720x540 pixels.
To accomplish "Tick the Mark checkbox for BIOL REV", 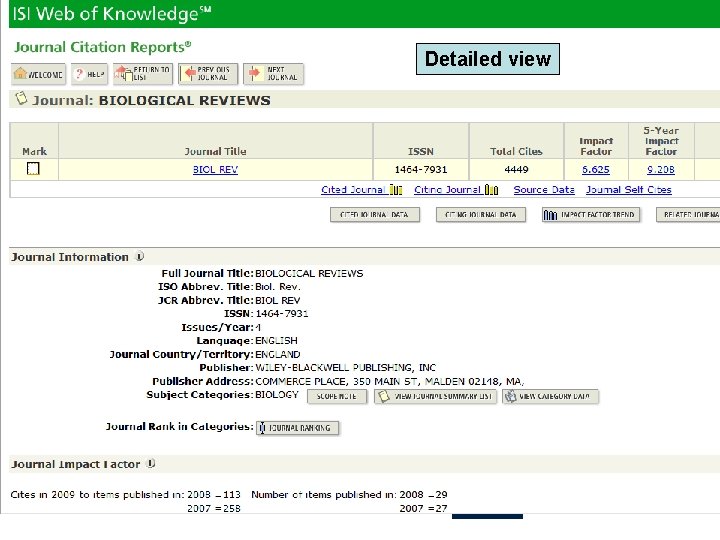I will tap(33, 169).
